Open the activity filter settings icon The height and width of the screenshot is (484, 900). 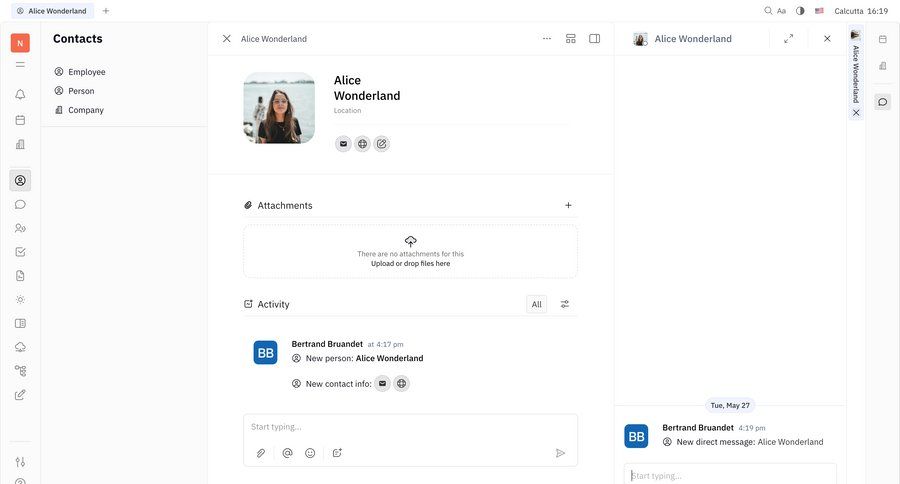coord(565,304)
